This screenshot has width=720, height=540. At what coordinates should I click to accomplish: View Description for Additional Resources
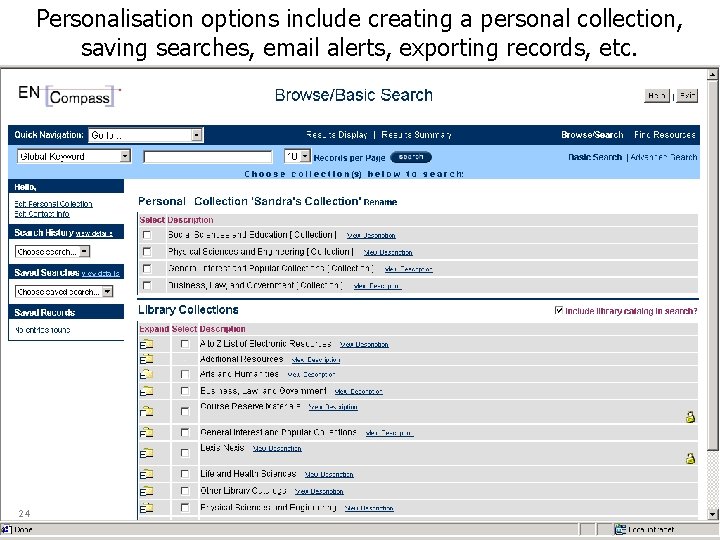point(316,360)
